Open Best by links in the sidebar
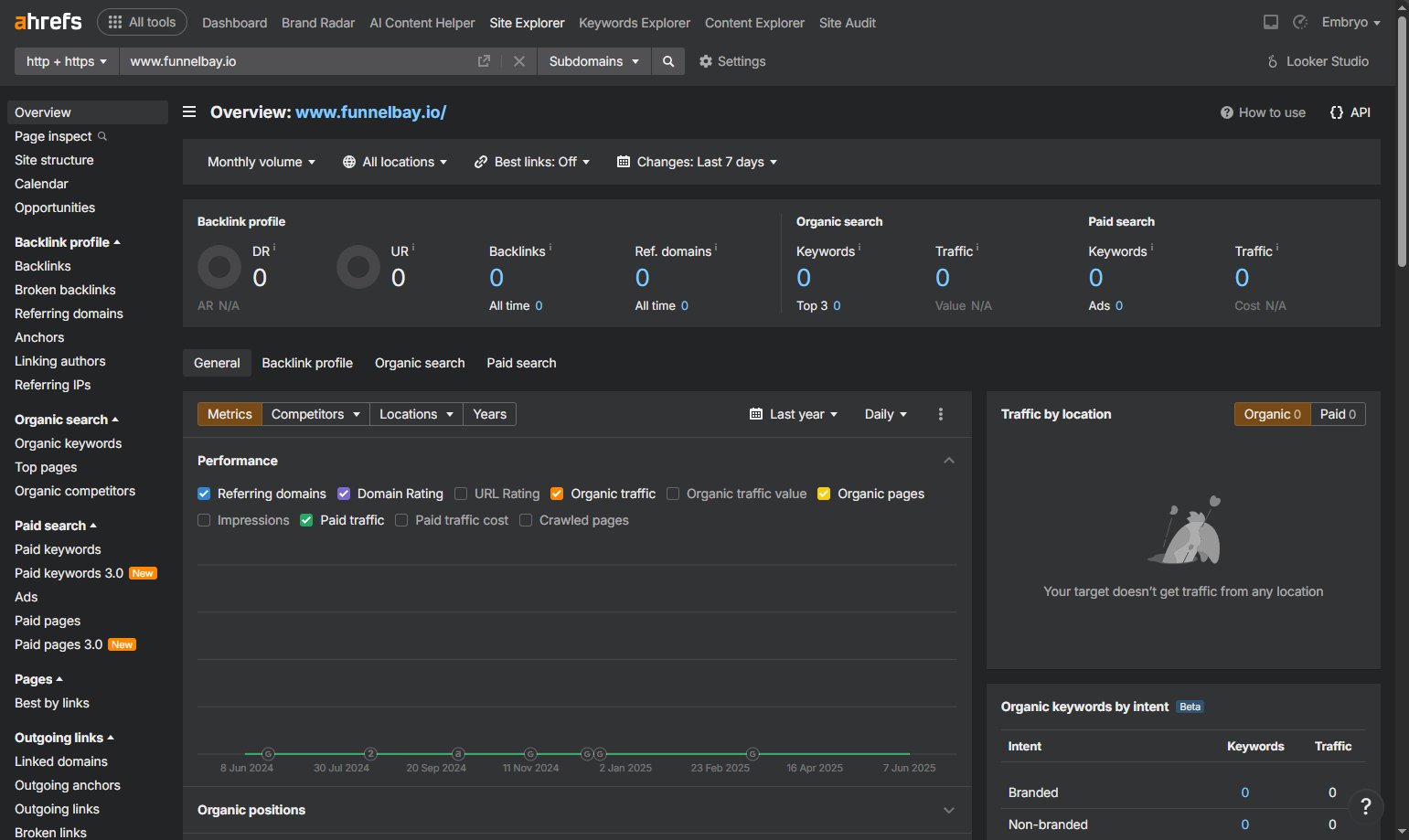The image size is (1409, 840). click(x=52, y=703)
